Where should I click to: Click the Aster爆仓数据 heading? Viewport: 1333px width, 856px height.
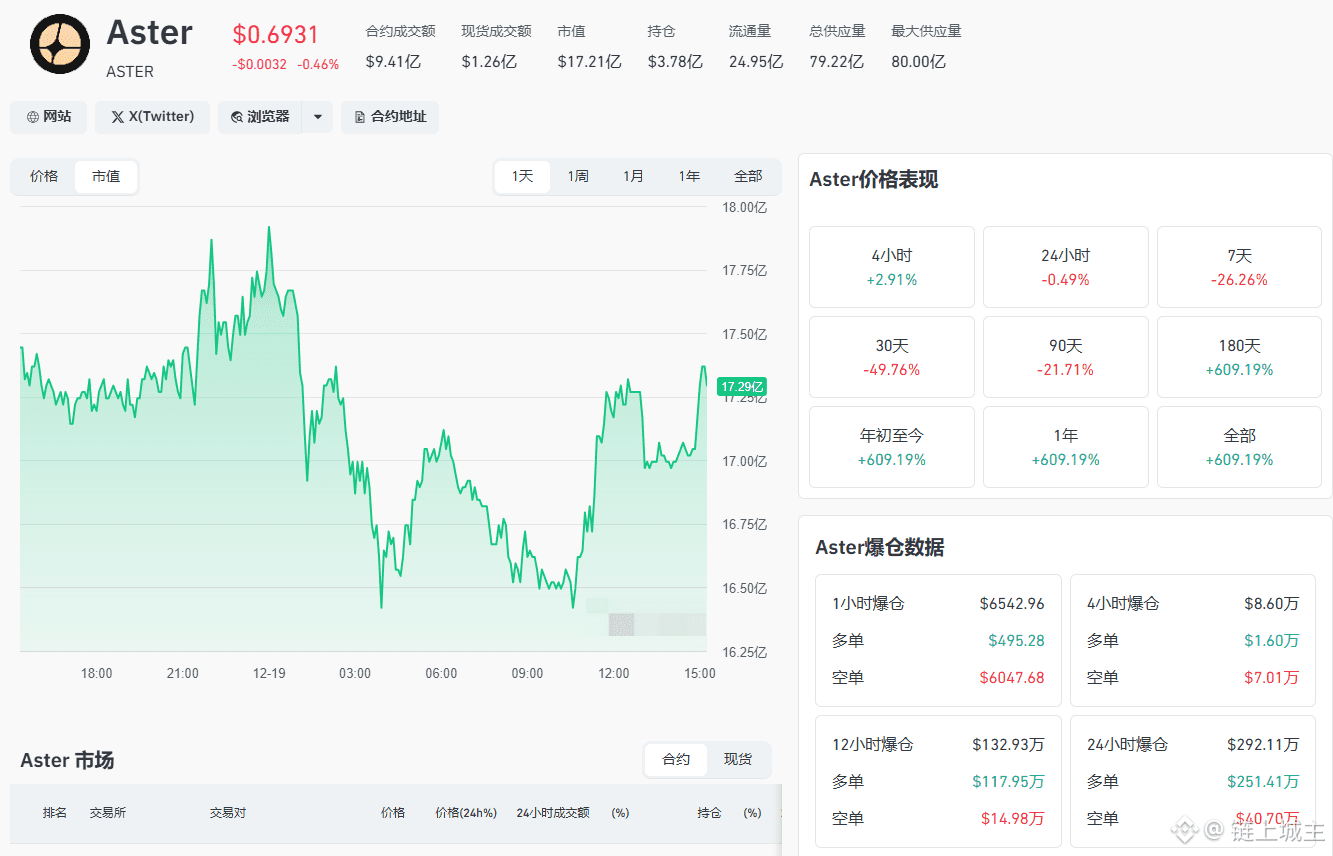coord(880,548)
